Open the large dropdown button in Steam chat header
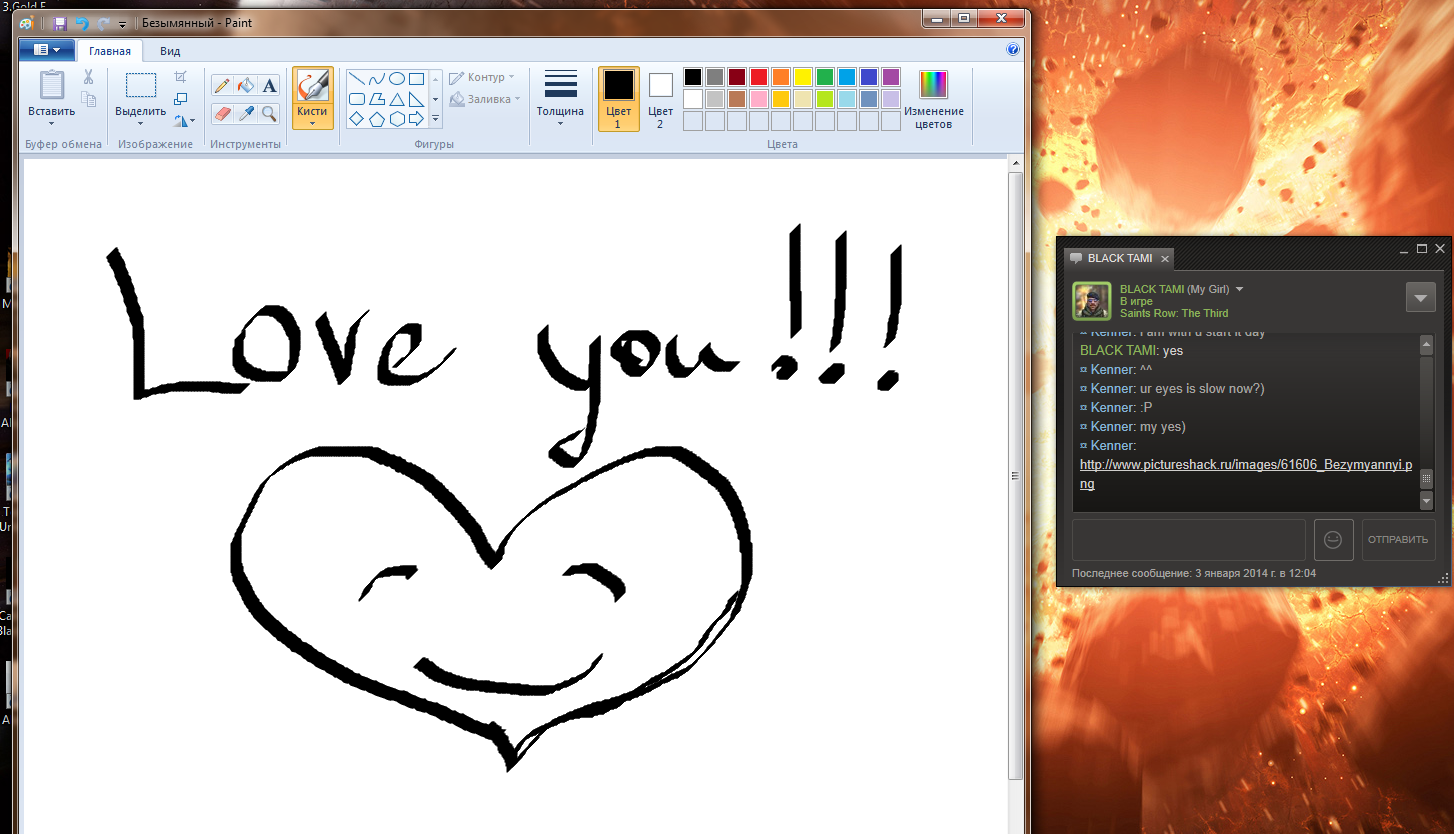Viewport: 1454px width, 834px height. click(1421, 298)
